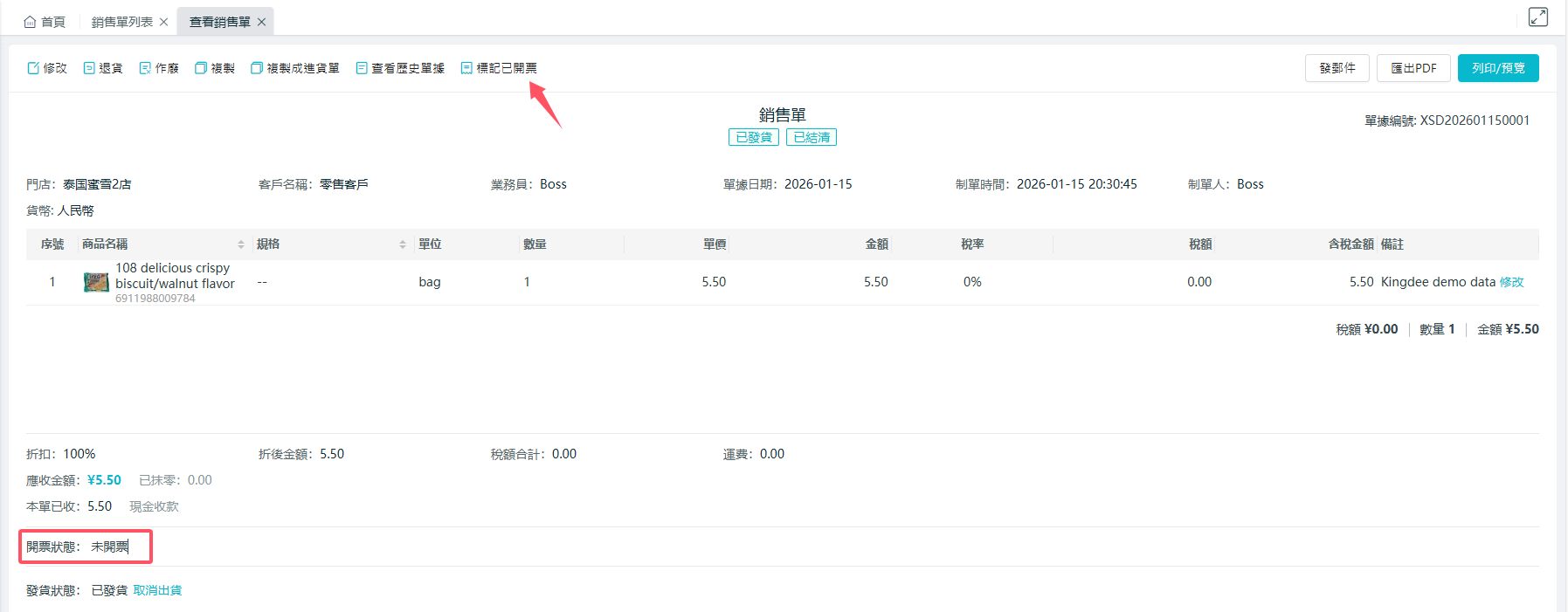
Task: Click the 標記已開票 mark invoiced icon
Action: (x=467, y=68)
